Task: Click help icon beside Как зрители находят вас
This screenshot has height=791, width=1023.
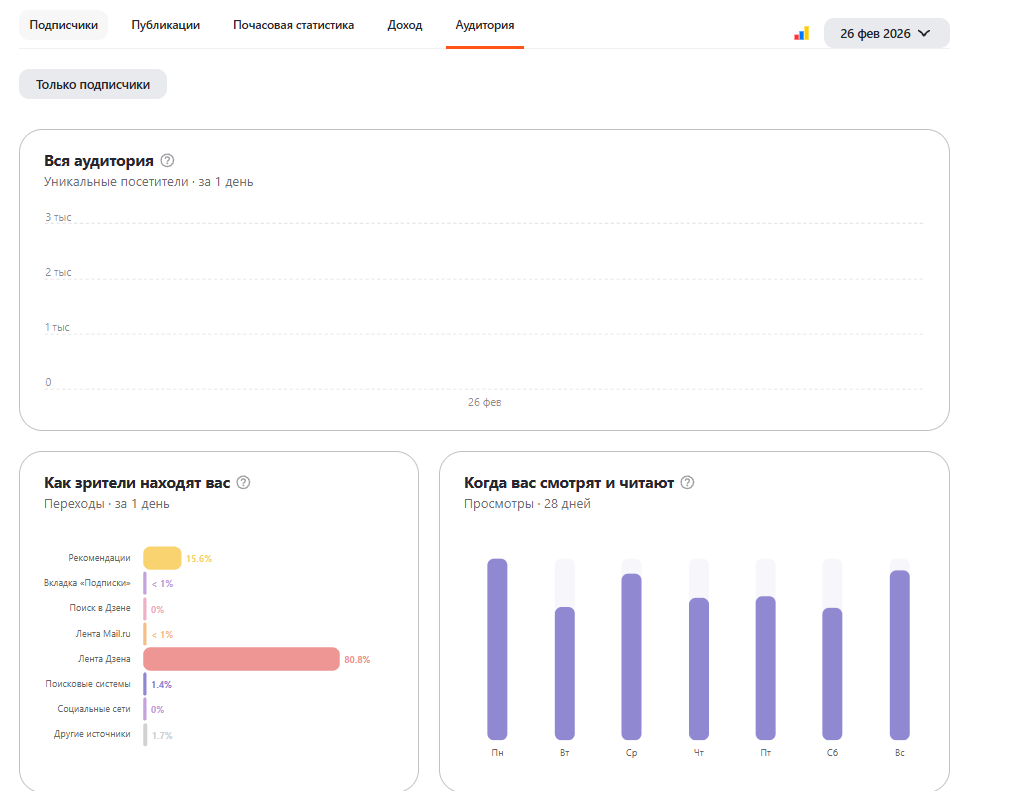Action: 243,483
